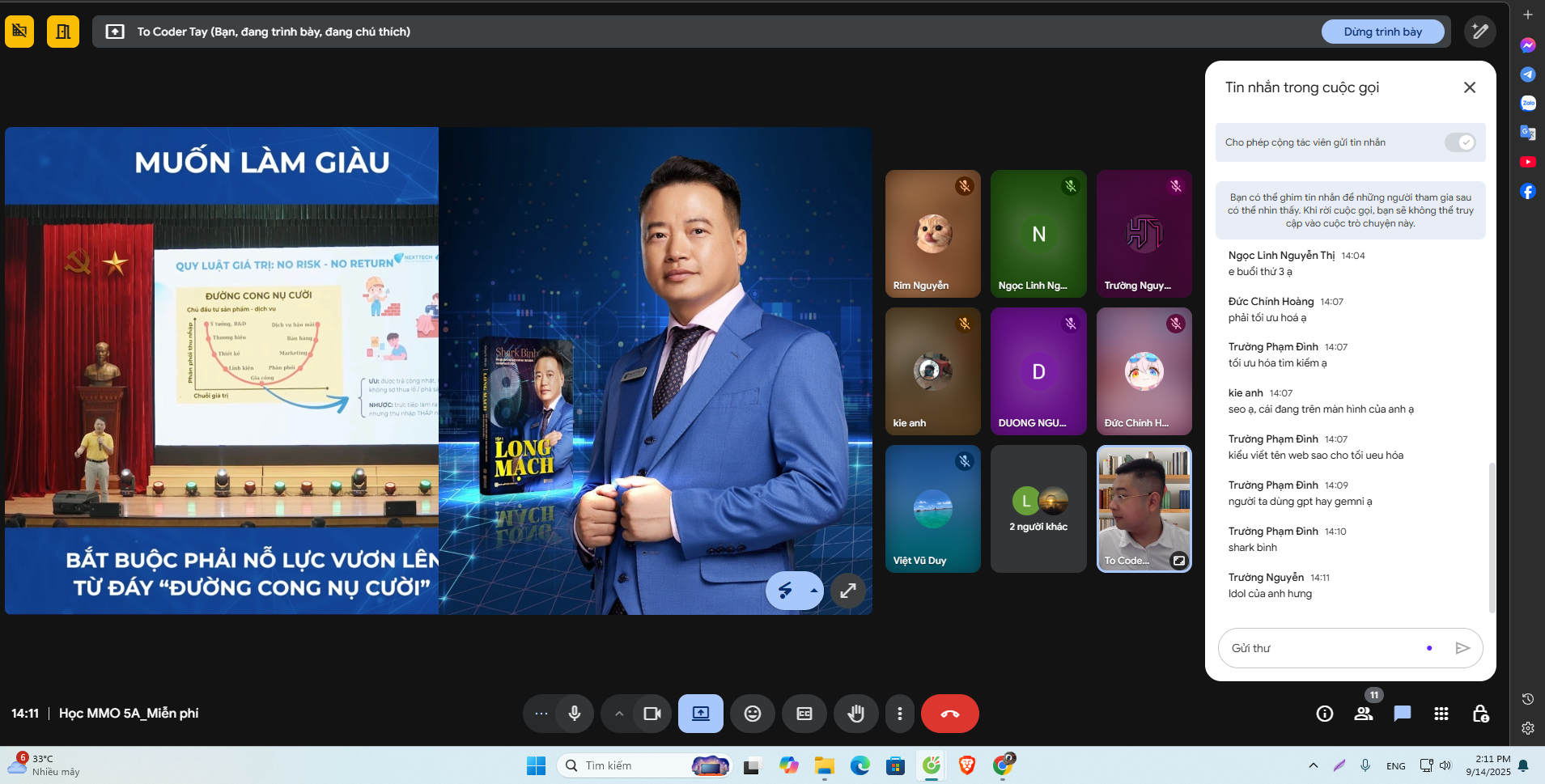Open Google Translate sidebar icon
This screenshot has height=784, width=1545.
[1528, 133]
